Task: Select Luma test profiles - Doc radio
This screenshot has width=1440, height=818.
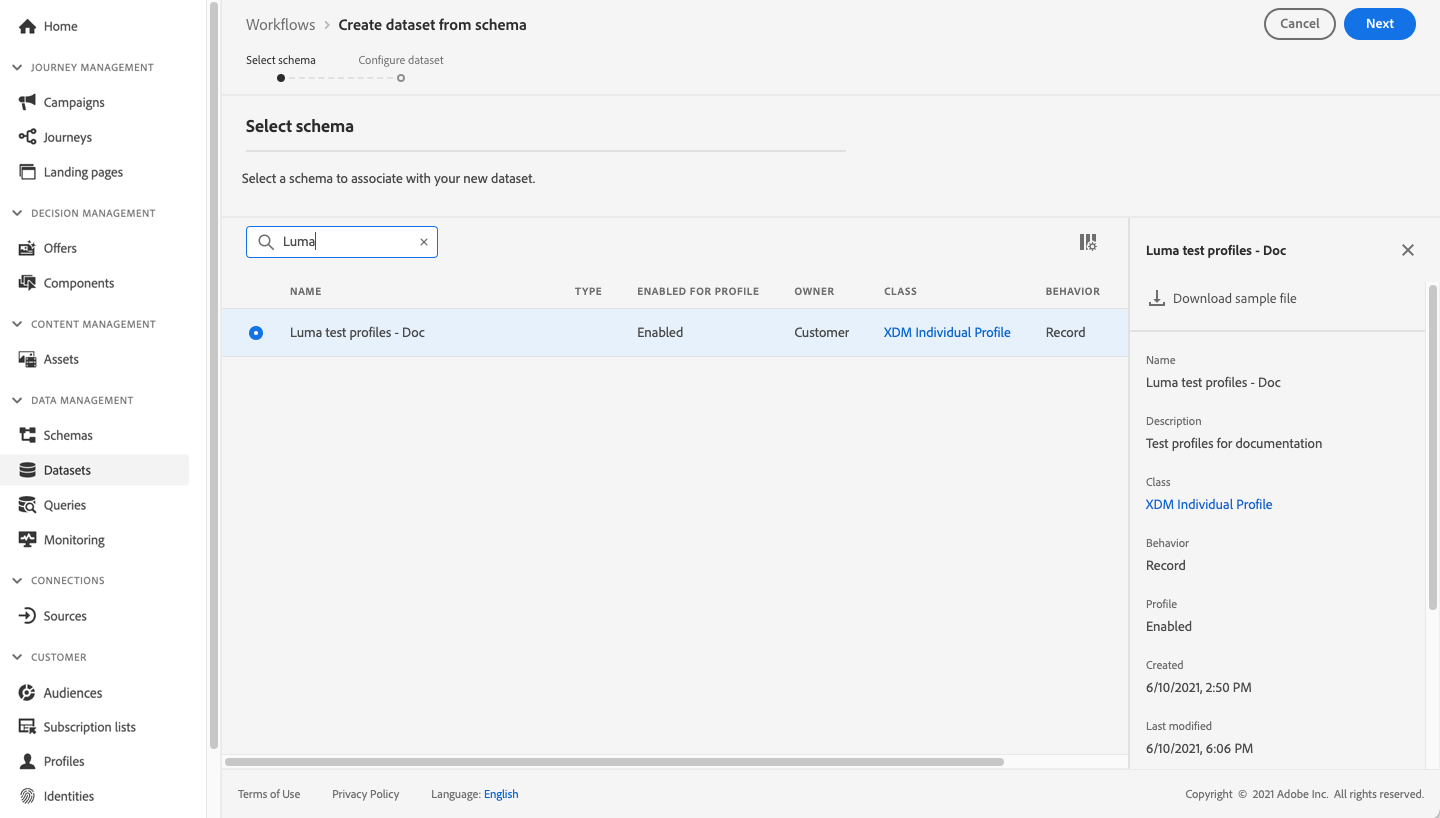Action: (256, 333)
